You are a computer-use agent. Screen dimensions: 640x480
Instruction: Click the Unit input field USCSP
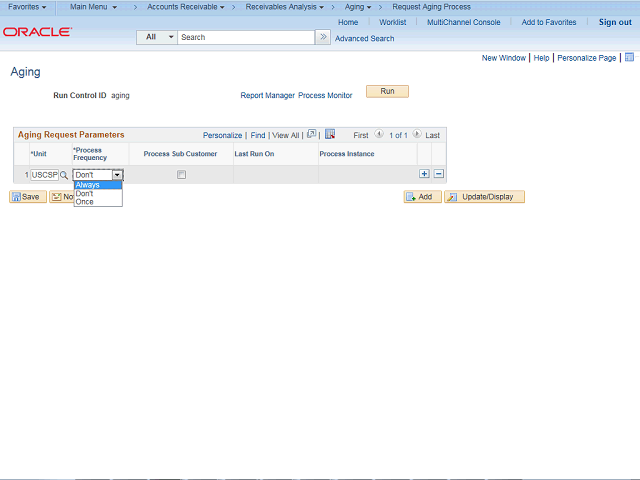click(44, 175)
